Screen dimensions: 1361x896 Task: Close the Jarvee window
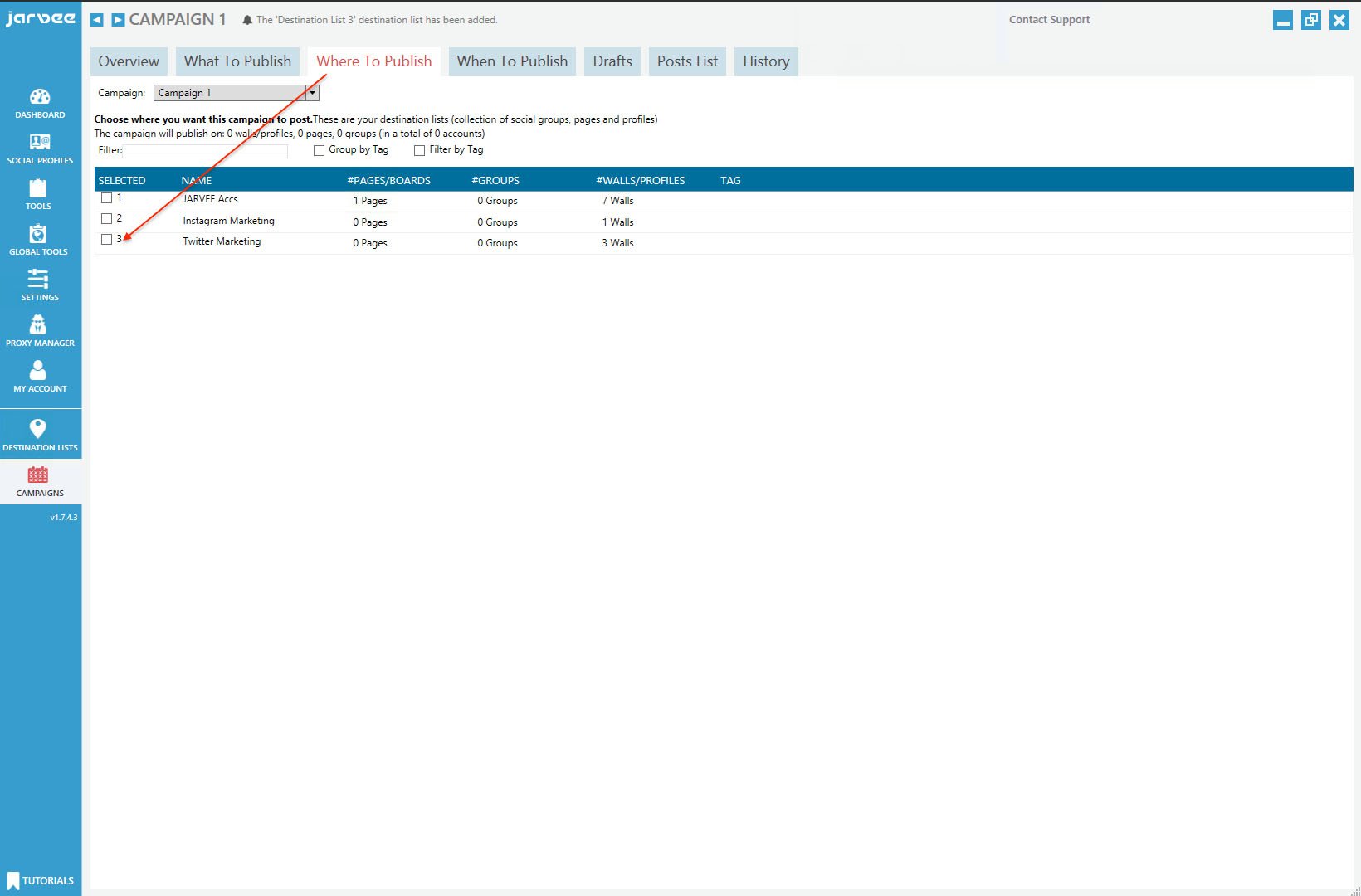click(x=1339, y=20)
